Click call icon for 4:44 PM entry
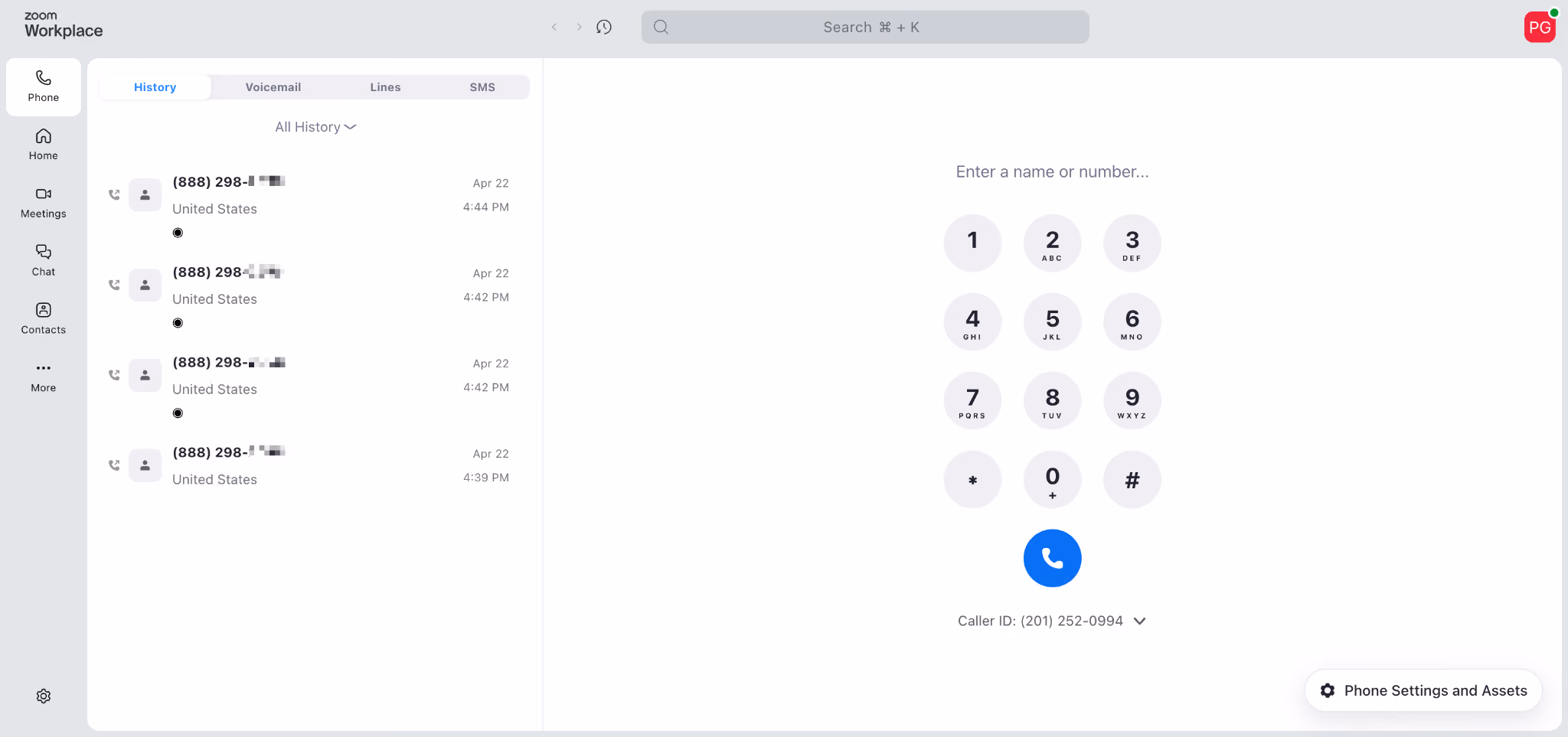1568x737 pixels. click(114, 194)
